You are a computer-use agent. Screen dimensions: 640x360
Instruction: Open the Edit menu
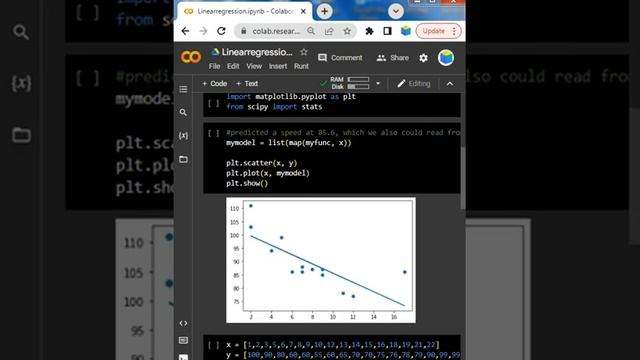233,66
